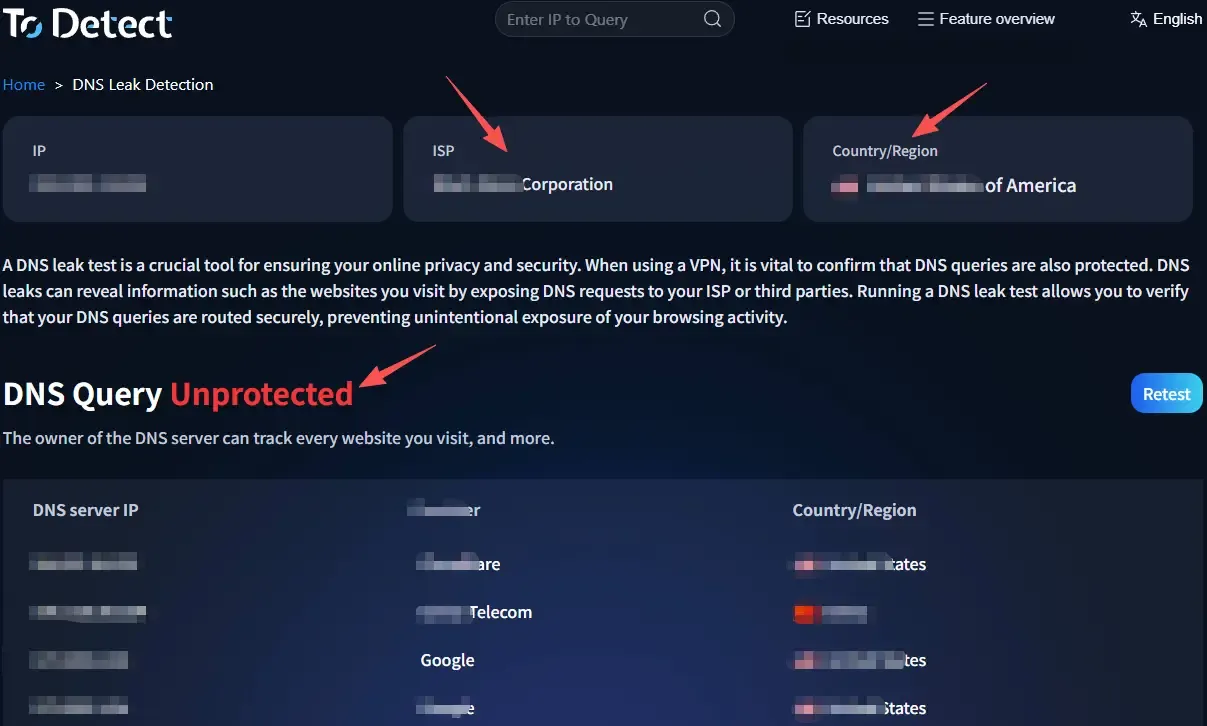Click the Telecom DNS server row
The width and height of the screenshot is (1207, 726).
click(603, 612)
